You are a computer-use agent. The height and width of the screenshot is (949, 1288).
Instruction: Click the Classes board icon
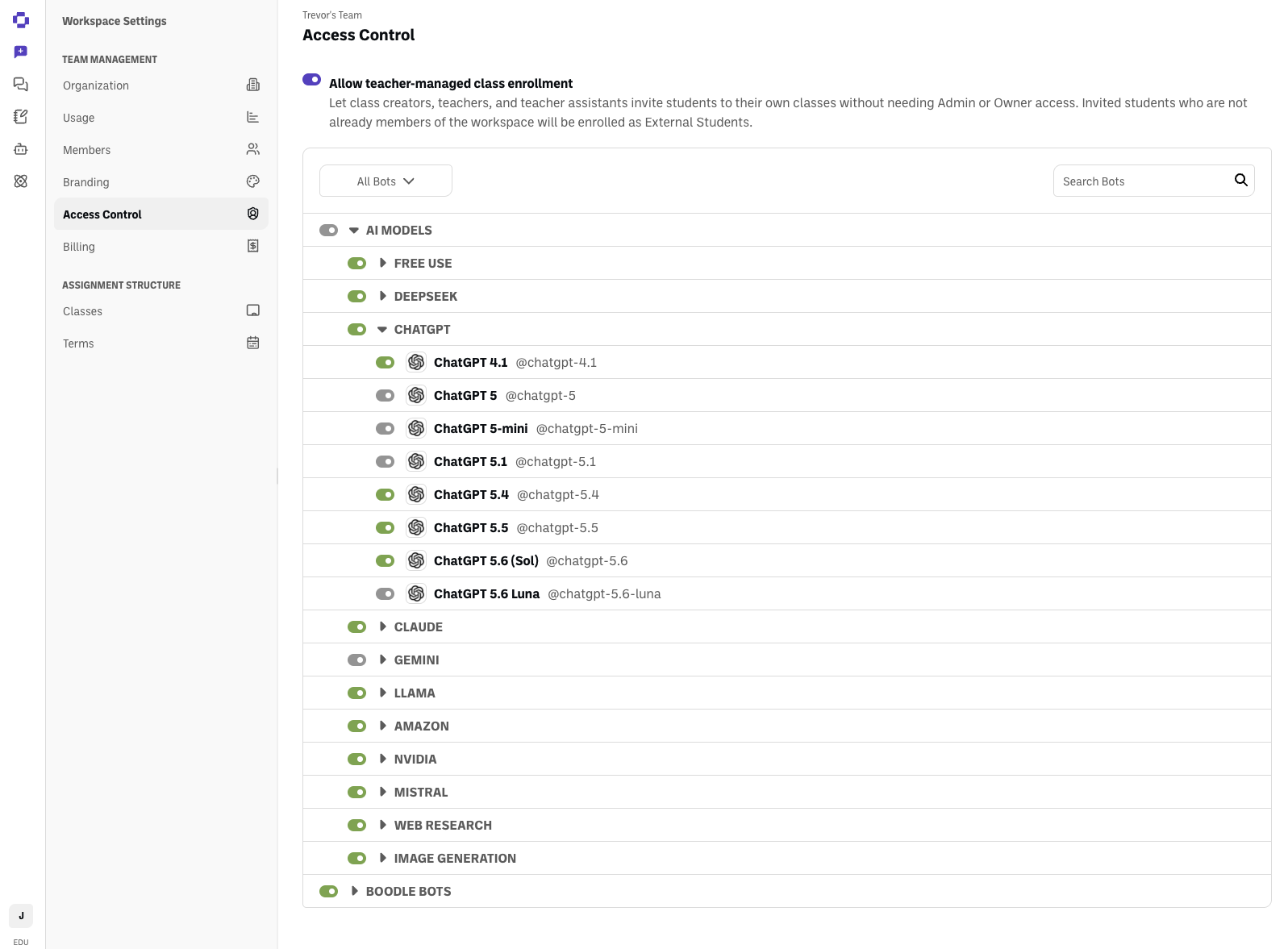coord(253,310)
